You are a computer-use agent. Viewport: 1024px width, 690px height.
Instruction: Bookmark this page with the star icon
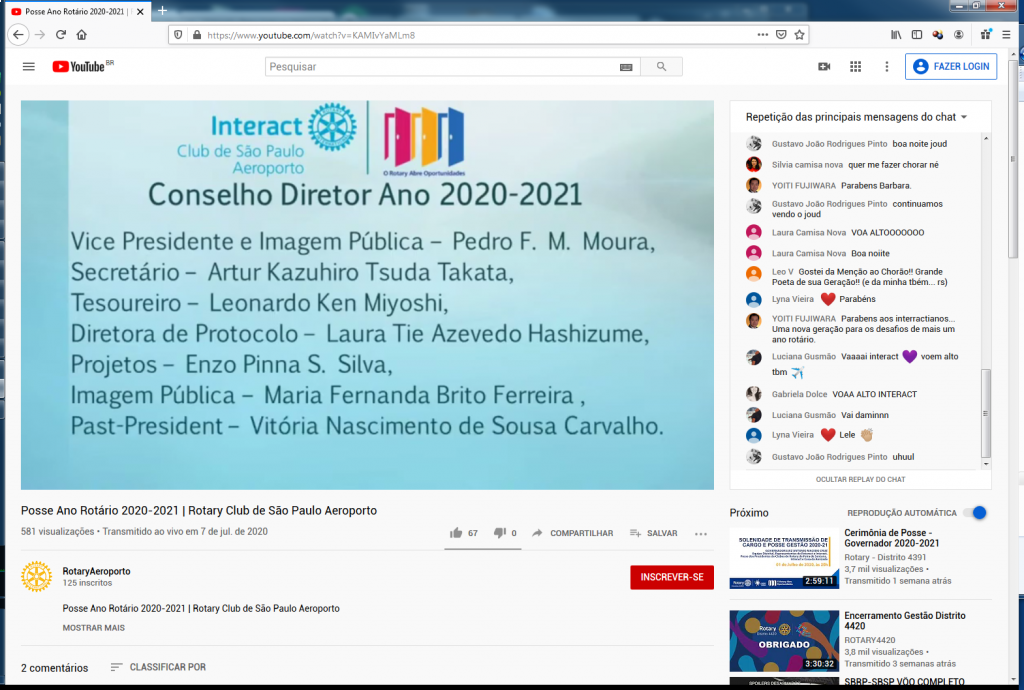point(800,34)
